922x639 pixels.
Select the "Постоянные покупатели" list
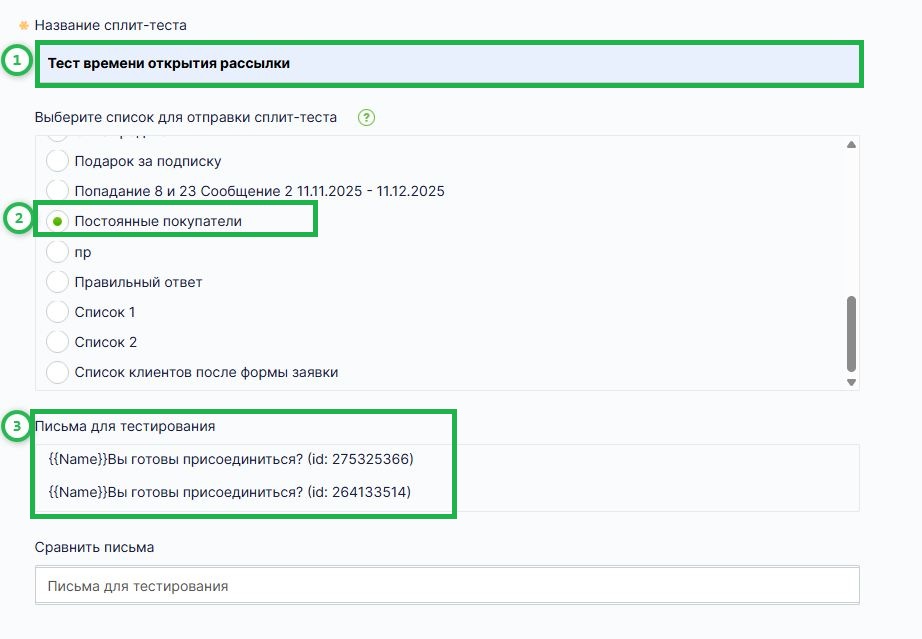[x=57, y=221]
